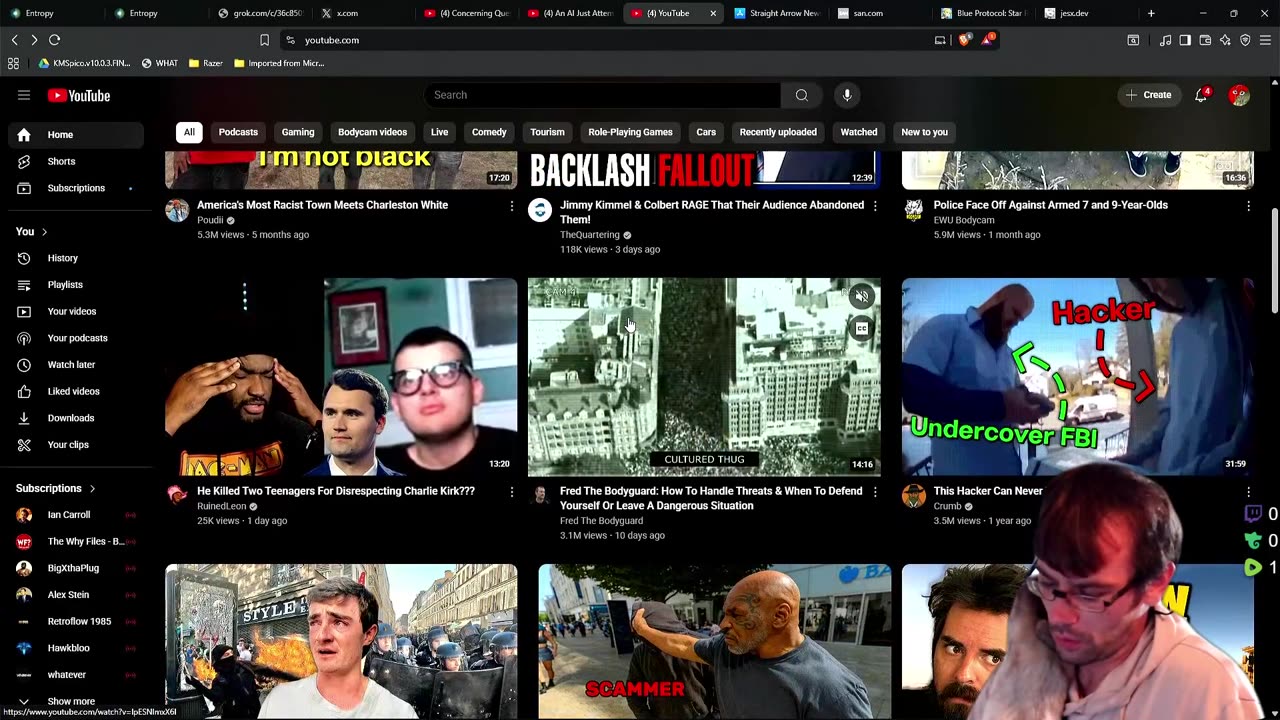Open the browser main menu icon
1280x720 pixels.
point(1266,40)
